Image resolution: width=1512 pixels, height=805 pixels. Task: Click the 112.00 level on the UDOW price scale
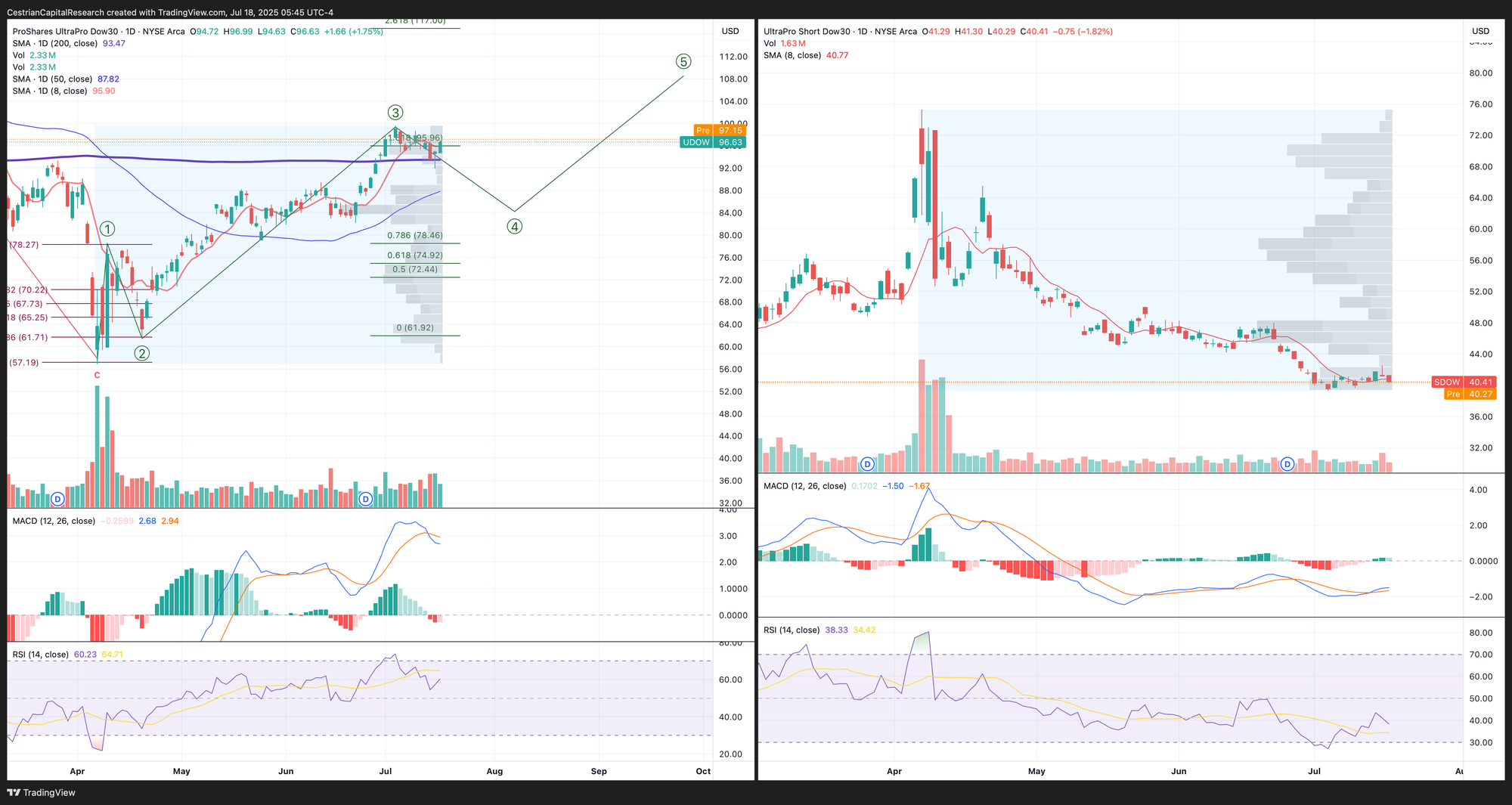point(733,57)
